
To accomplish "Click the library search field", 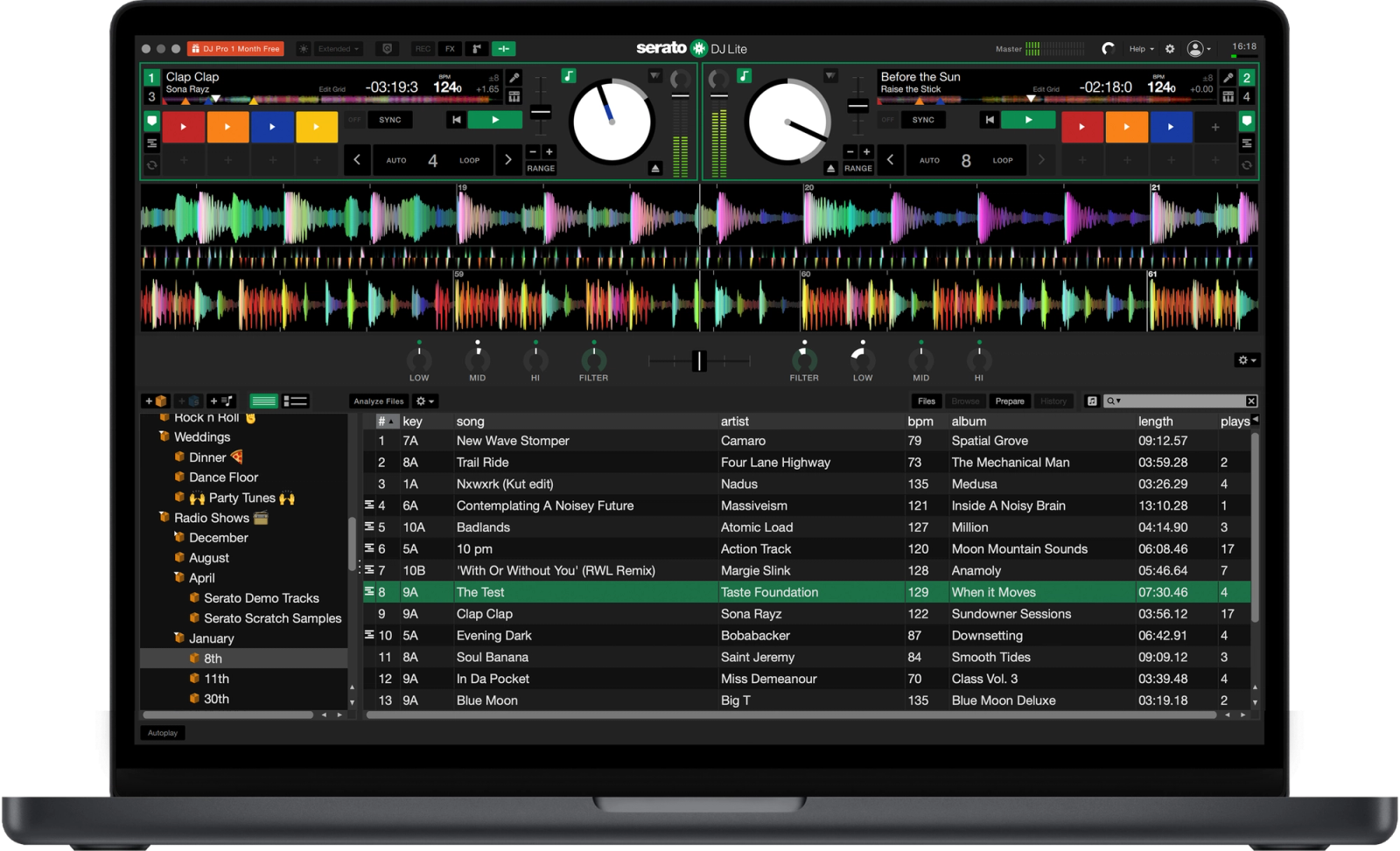I will pyautogui.click(x=1181, y=401).
